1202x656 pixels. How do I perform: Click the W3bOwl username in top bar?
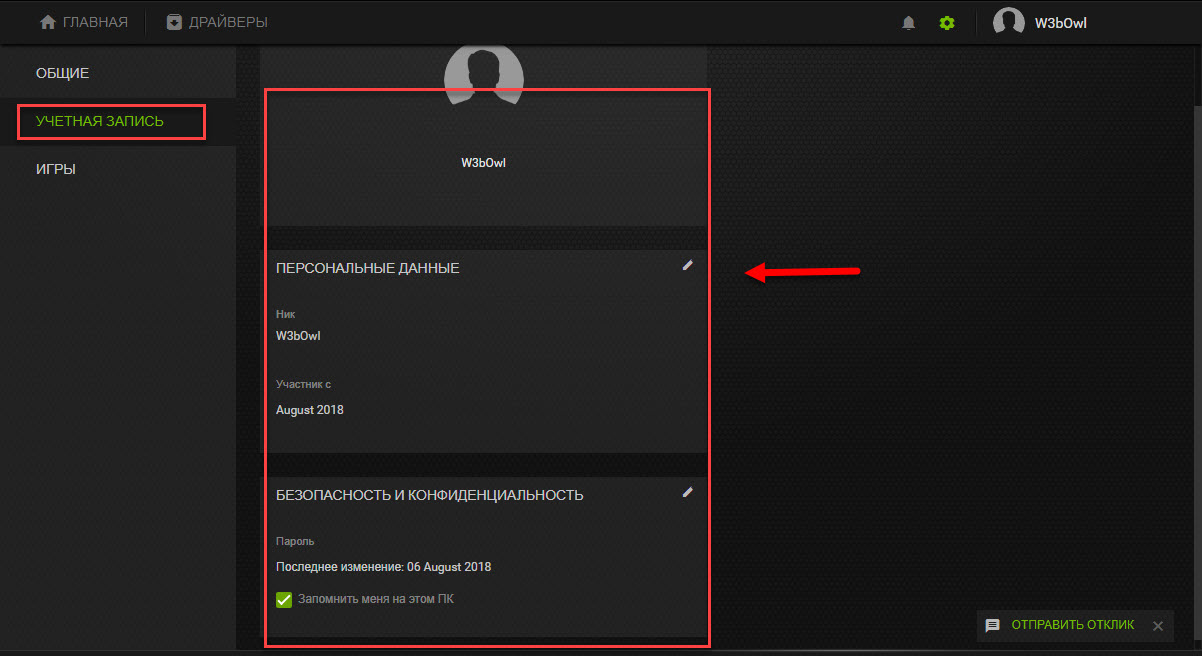[1060, 23]
